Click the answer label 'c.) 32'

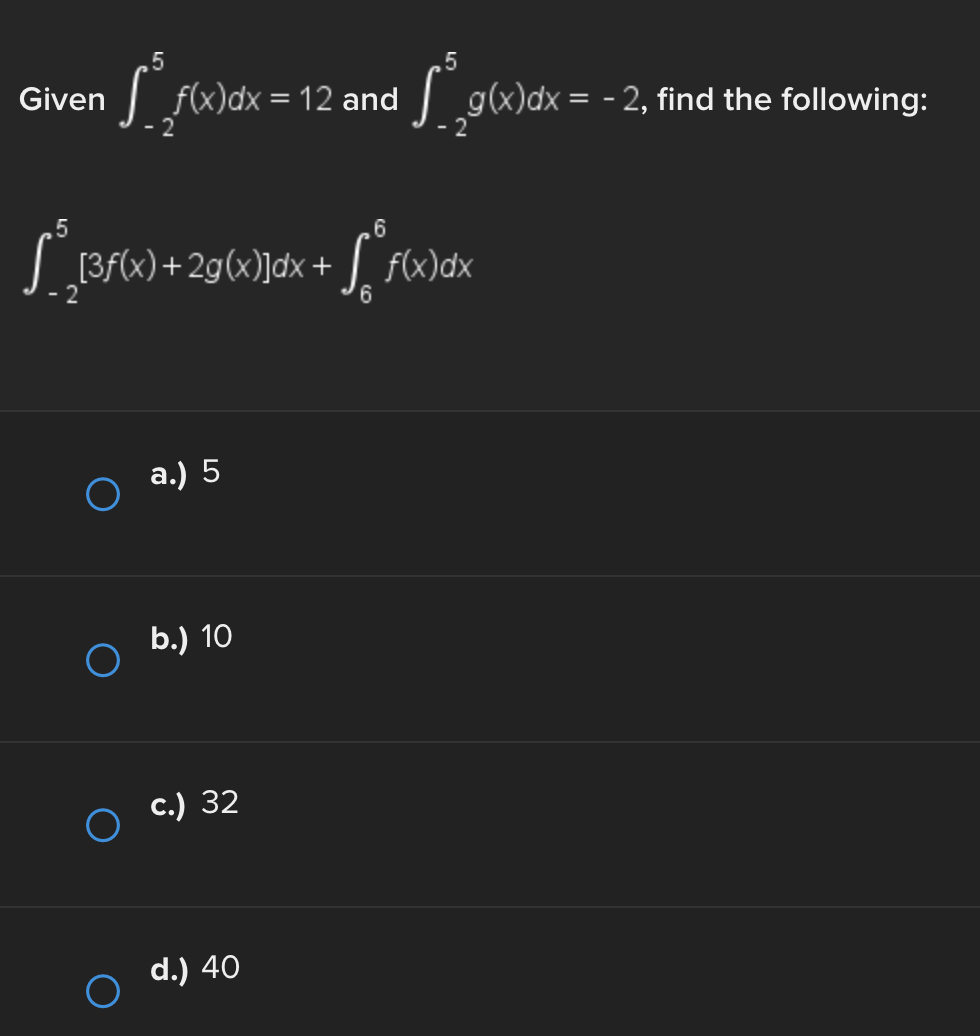coord(195,803)
